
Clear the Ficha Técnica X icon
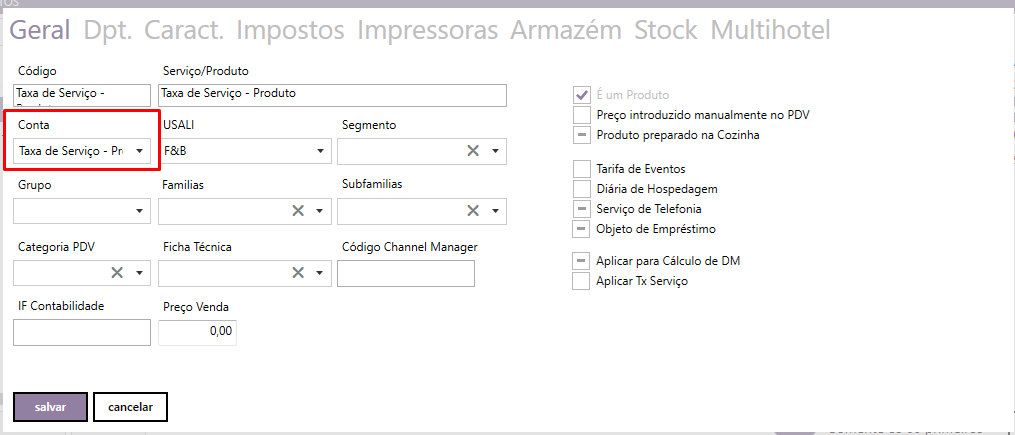click(x=297, y=272)
